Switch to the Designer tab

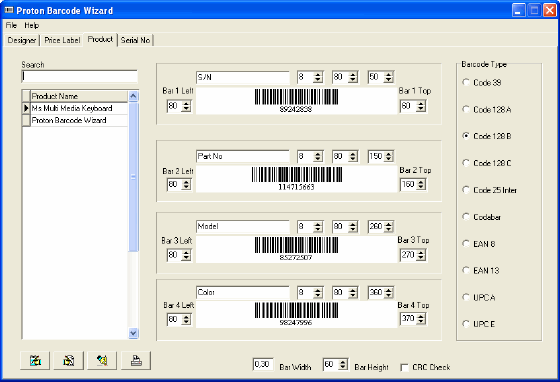(21, 40)
